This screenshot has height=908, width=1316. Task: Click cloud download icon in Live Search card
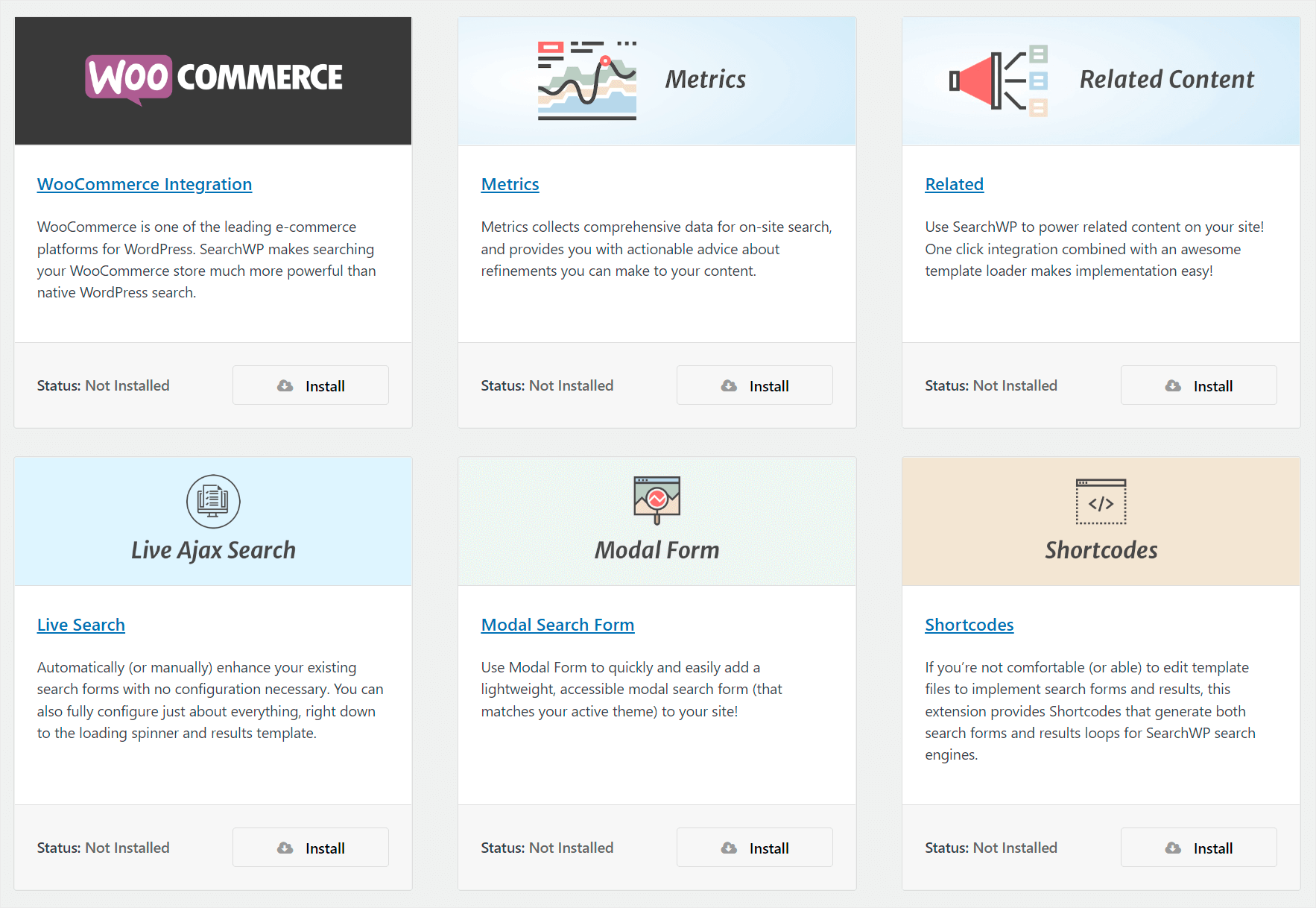coord(285,848)
